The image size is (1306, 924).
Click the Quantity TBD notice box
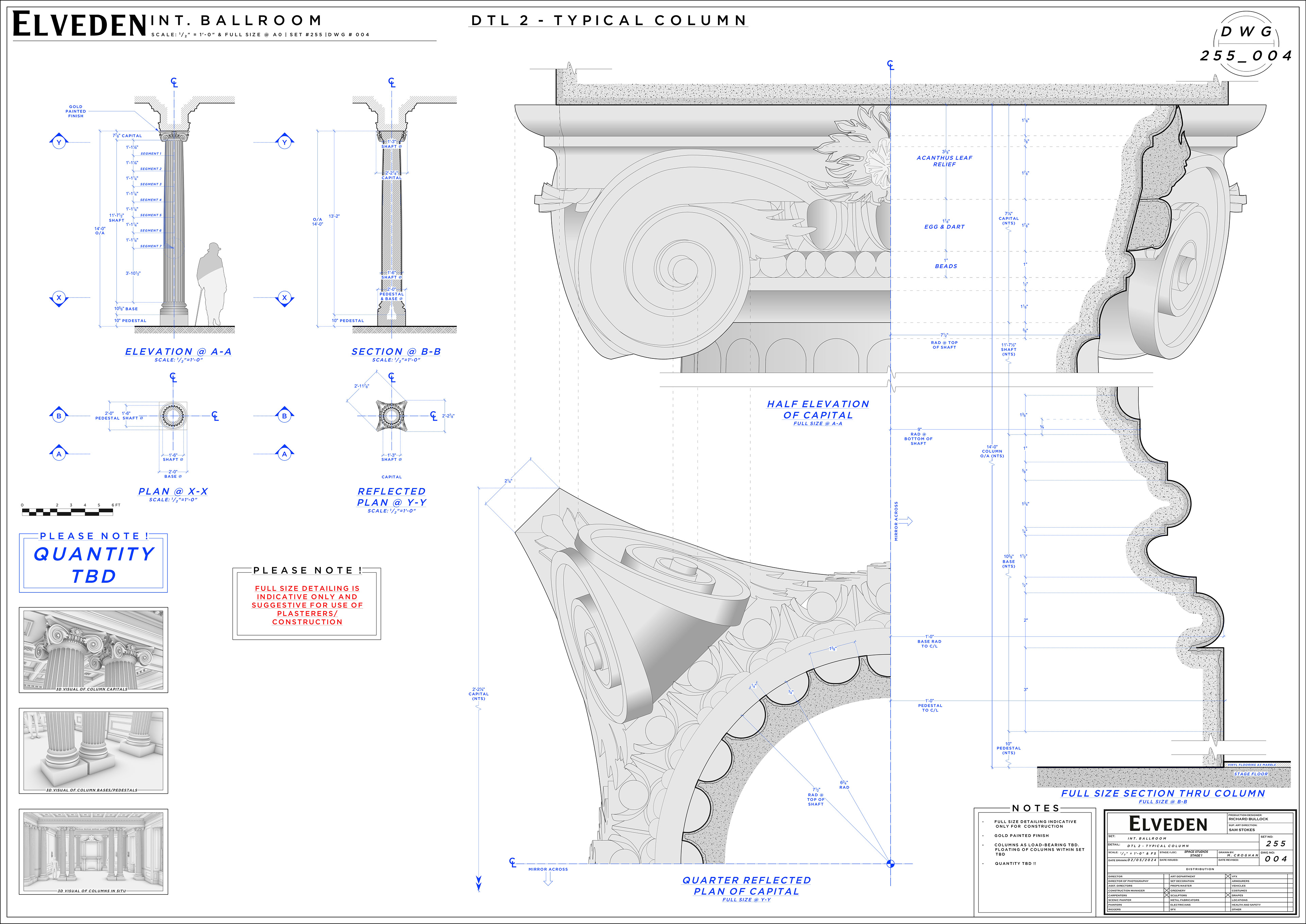pos(93,563)
